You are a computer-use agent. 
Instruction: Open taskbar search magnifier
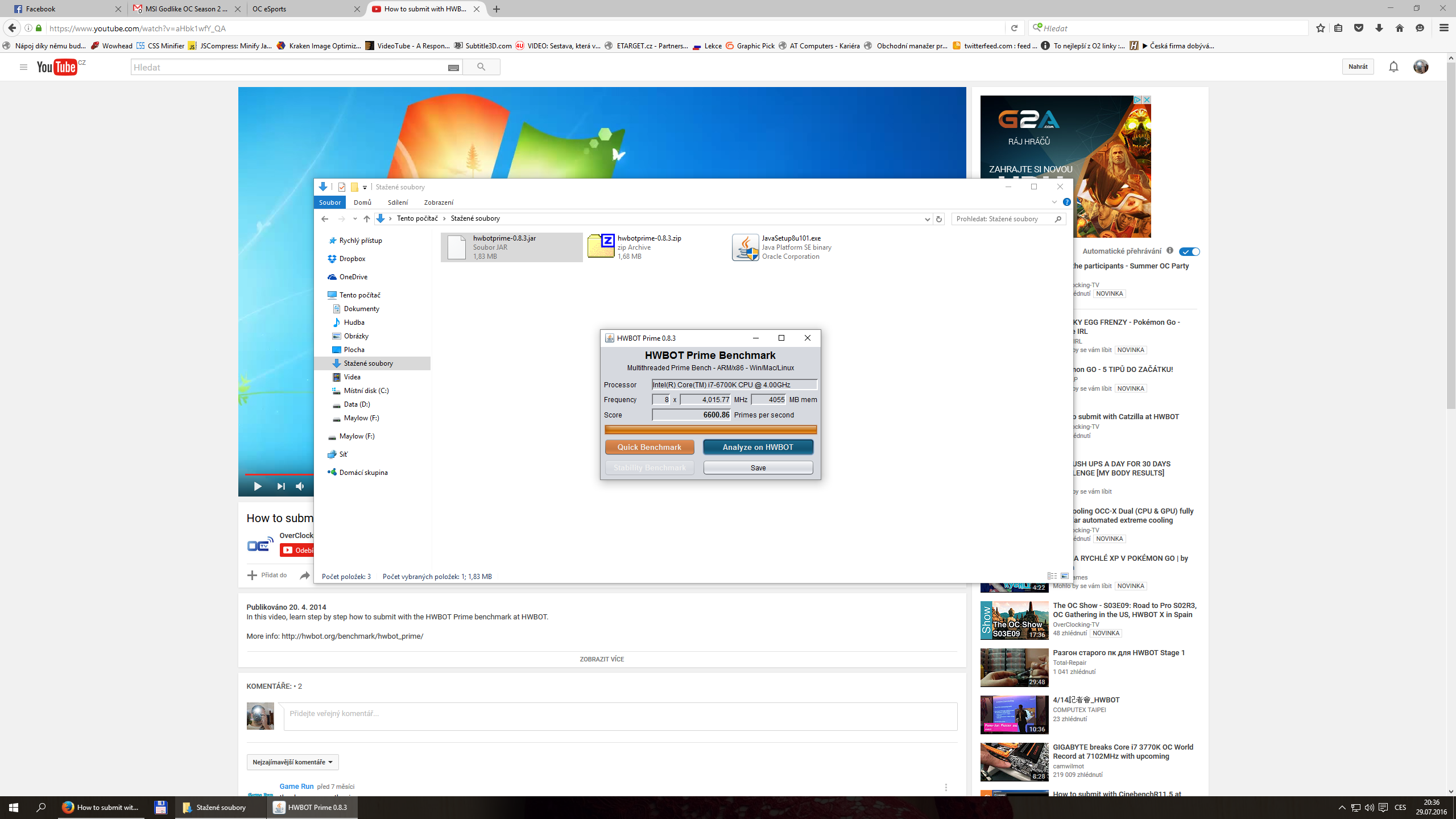click(41, 808)
